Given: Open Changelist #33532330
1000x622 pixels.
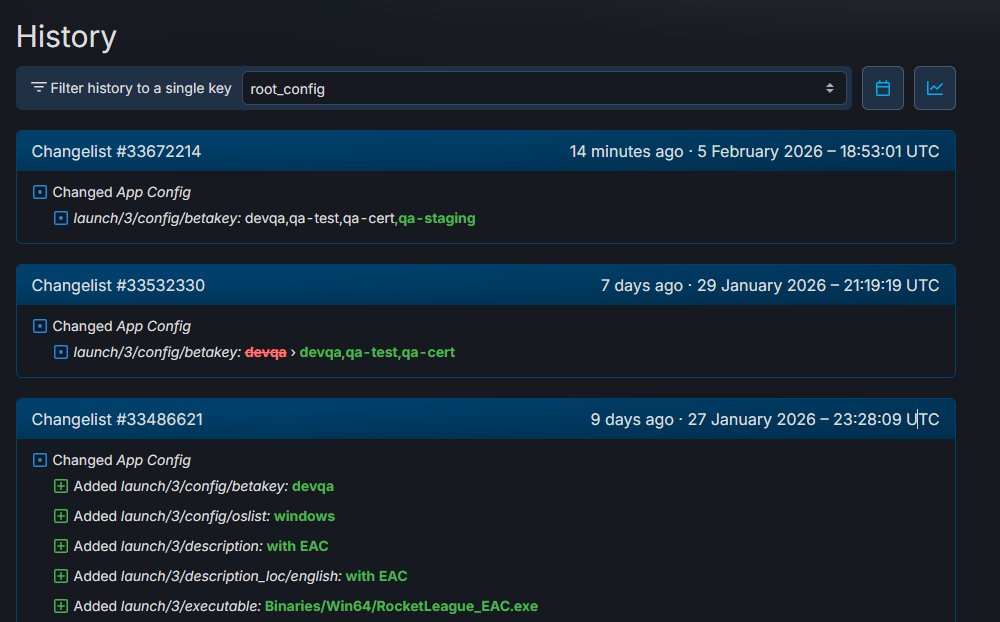Looking at the screenshot, I should (118, 285).
